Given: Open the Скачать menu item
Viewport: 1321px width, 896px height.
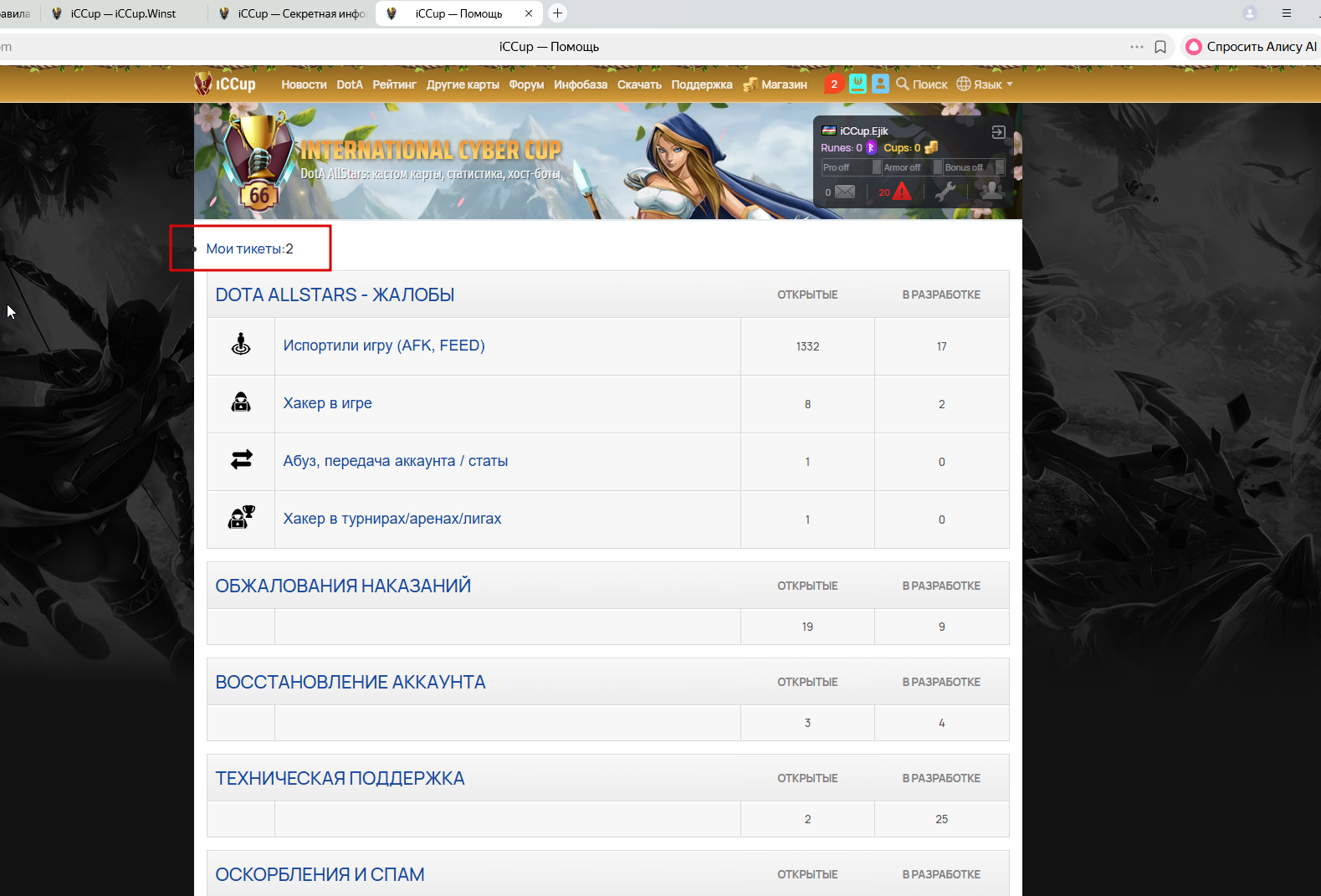Looking at the screenshot, I should 639,84.
